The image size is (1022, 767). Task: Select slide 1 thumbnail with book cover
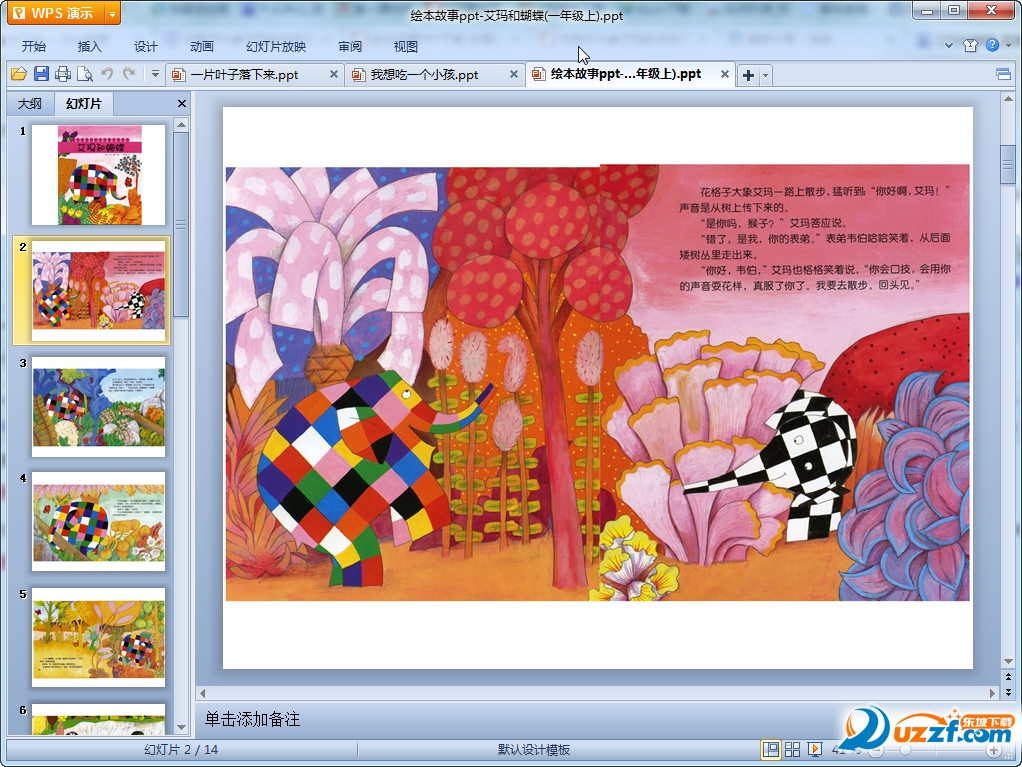coord(98,175)
